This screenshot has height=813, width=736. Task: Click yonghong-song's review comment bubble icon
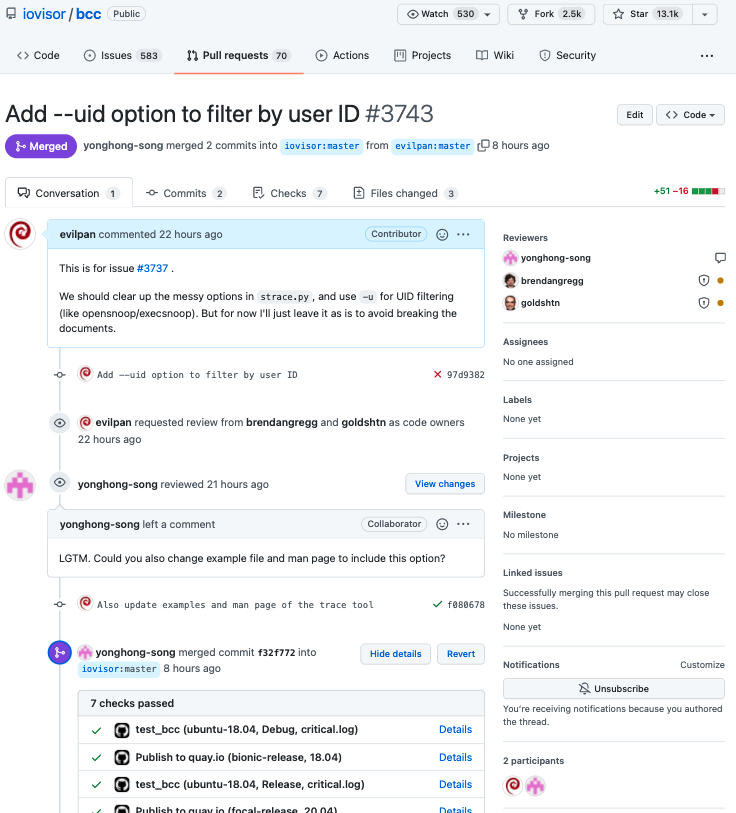719,258
